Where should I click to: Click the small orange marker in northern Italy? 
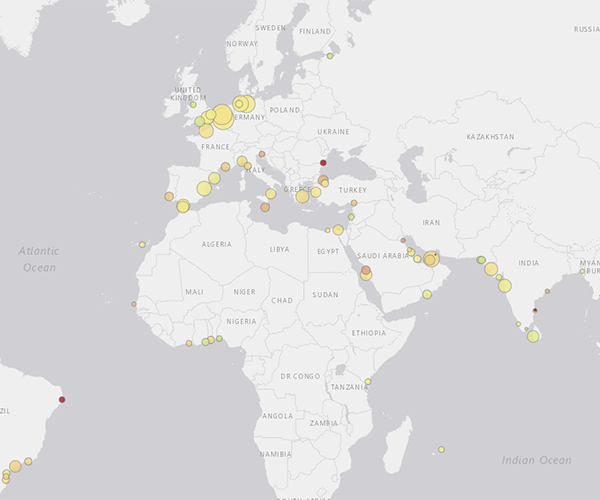click(x=261, y=154)
